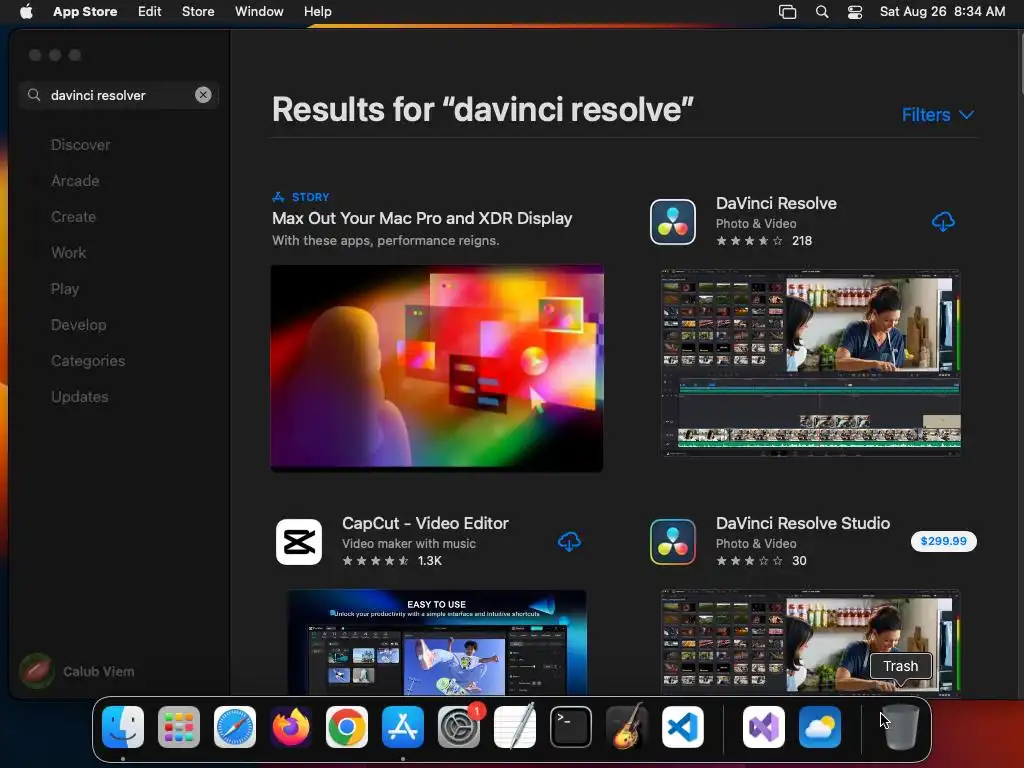Open Spotlight search in menu bar
1024x768 pixels.
(x=822, y=12)
